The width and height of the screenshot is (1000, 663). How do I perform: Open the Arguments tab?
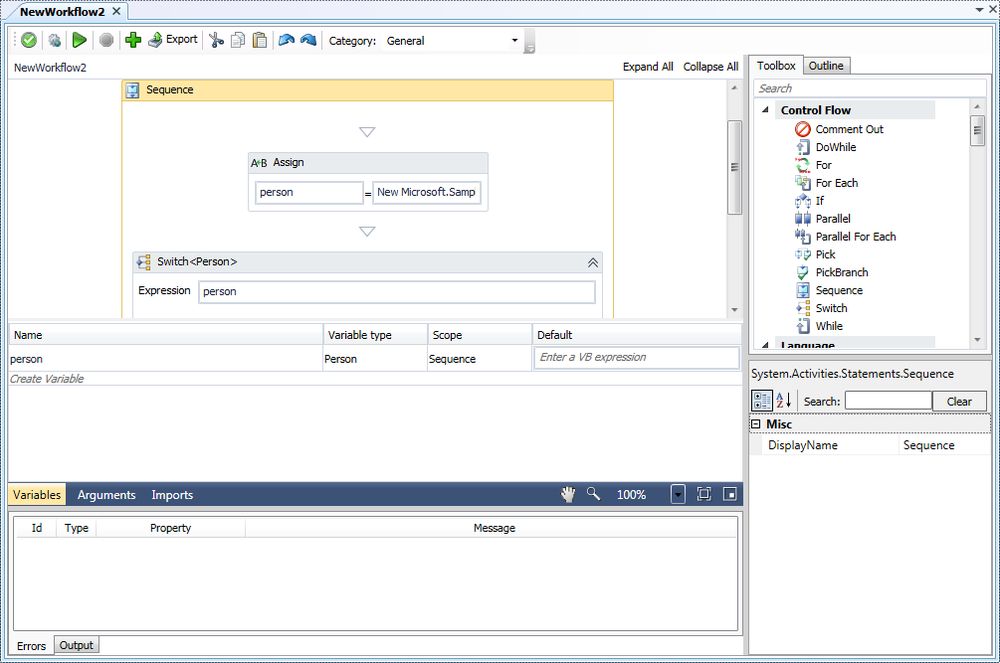click(107, 495)
